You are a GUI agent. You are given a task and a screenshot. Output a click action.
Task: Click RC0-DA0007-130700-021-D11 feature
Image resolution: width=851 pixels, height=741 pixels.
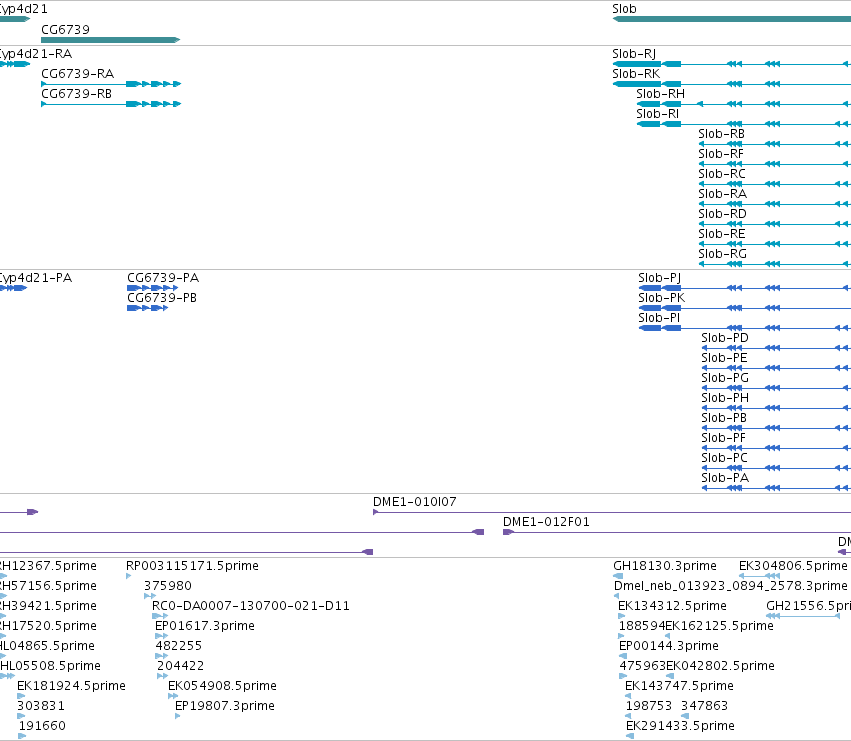coord(160,616)
